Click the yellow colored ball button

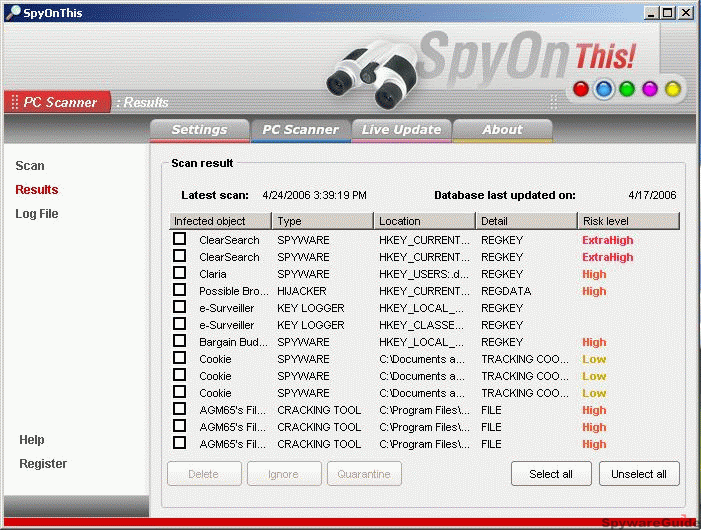672,89
